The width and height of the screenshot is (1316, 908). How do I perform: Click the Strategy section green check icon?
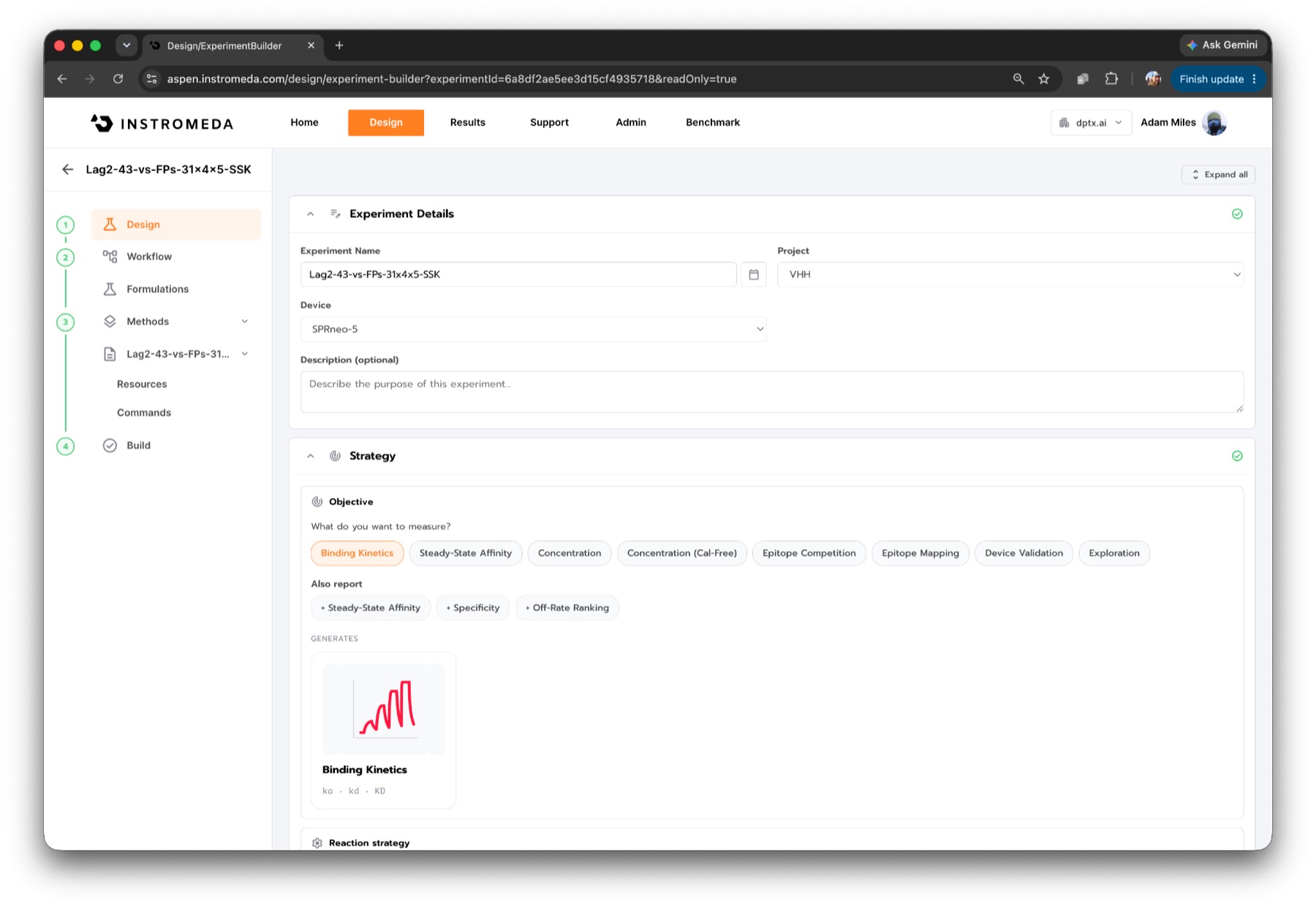pyautogui.click(x=1237, y=456)
